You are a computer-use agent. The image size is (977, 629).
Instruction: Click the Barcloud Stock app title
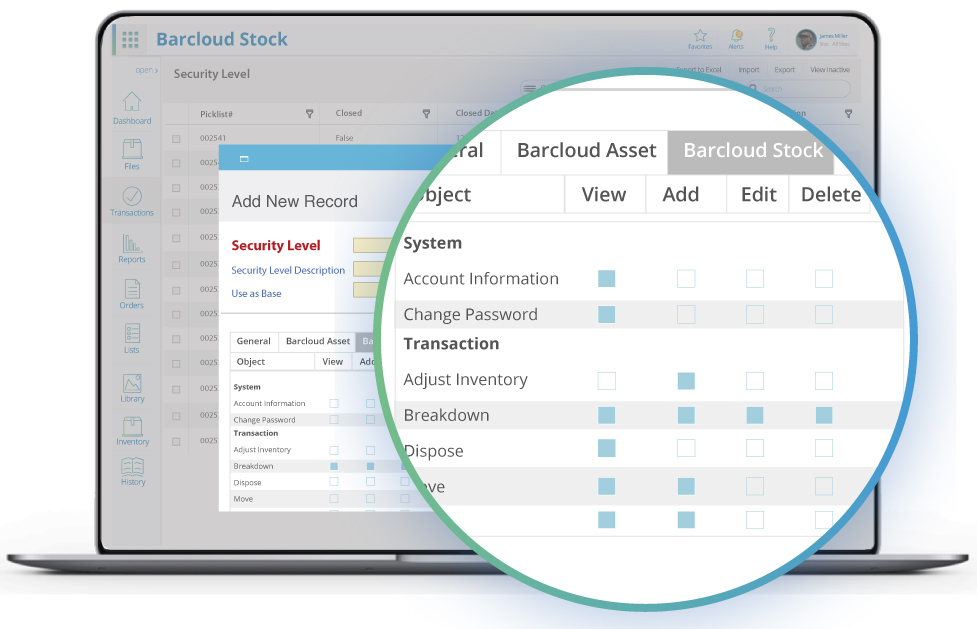point(222,39)
